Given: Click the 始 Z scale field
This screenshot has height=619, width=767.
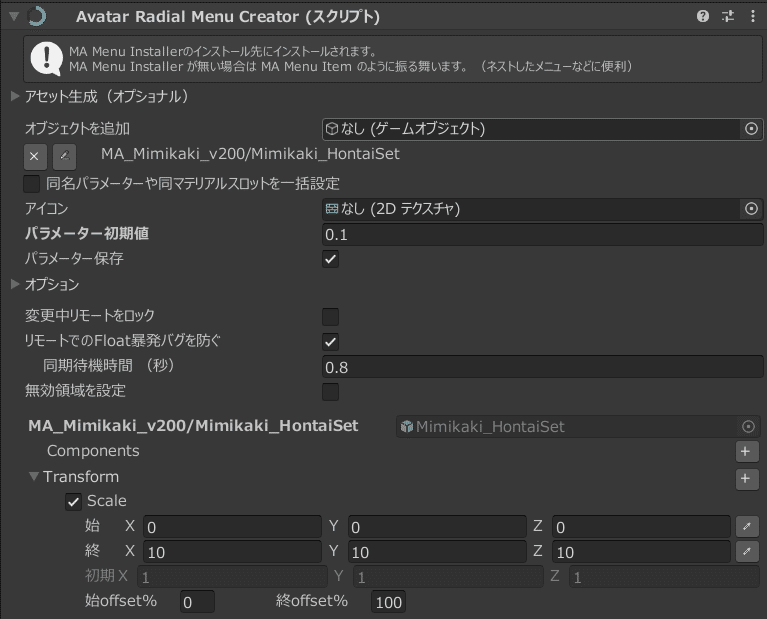Looking at the screenshot, I should point(641,527).
